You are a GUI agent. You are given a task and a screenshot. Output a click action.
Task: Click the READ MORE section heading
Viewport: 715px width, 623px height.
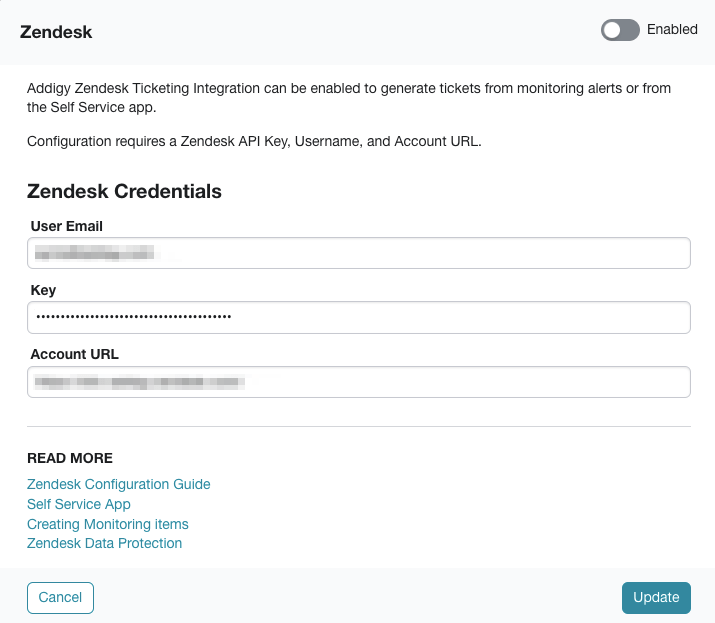tap(70, 458)
